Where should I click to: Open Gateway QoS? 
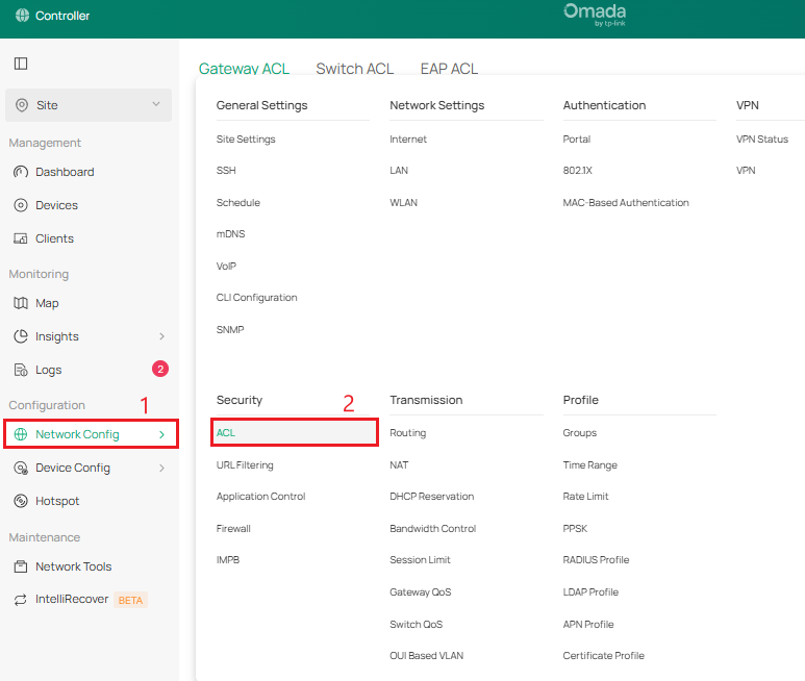pos(420,593)
